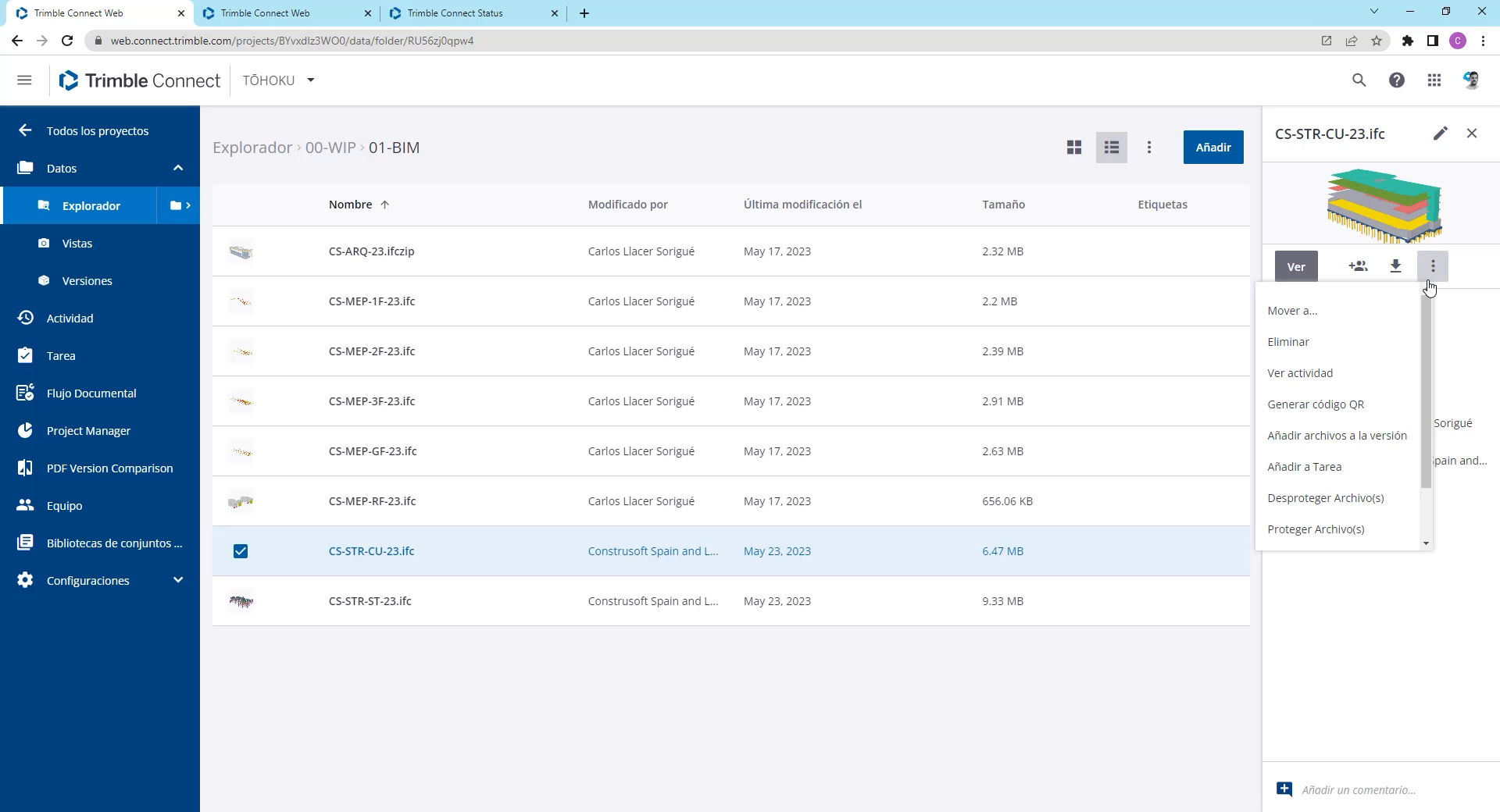Open file CS-MEP-1F-23.ifc
This screenshot has width=1500, height=812.
pyautogui.click(x=372, y=301)
